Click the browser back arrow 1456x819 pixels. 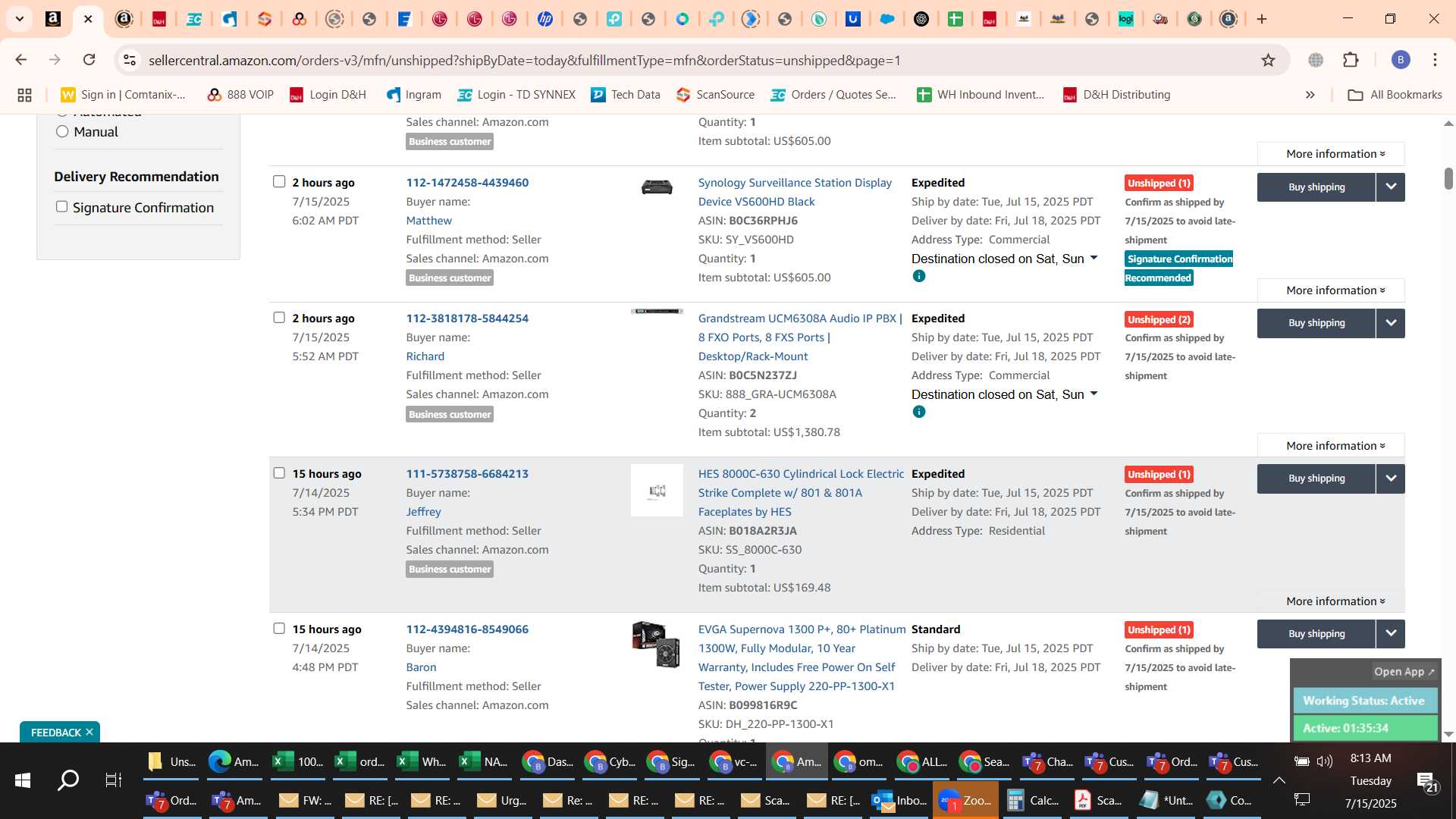coord(21,60)
